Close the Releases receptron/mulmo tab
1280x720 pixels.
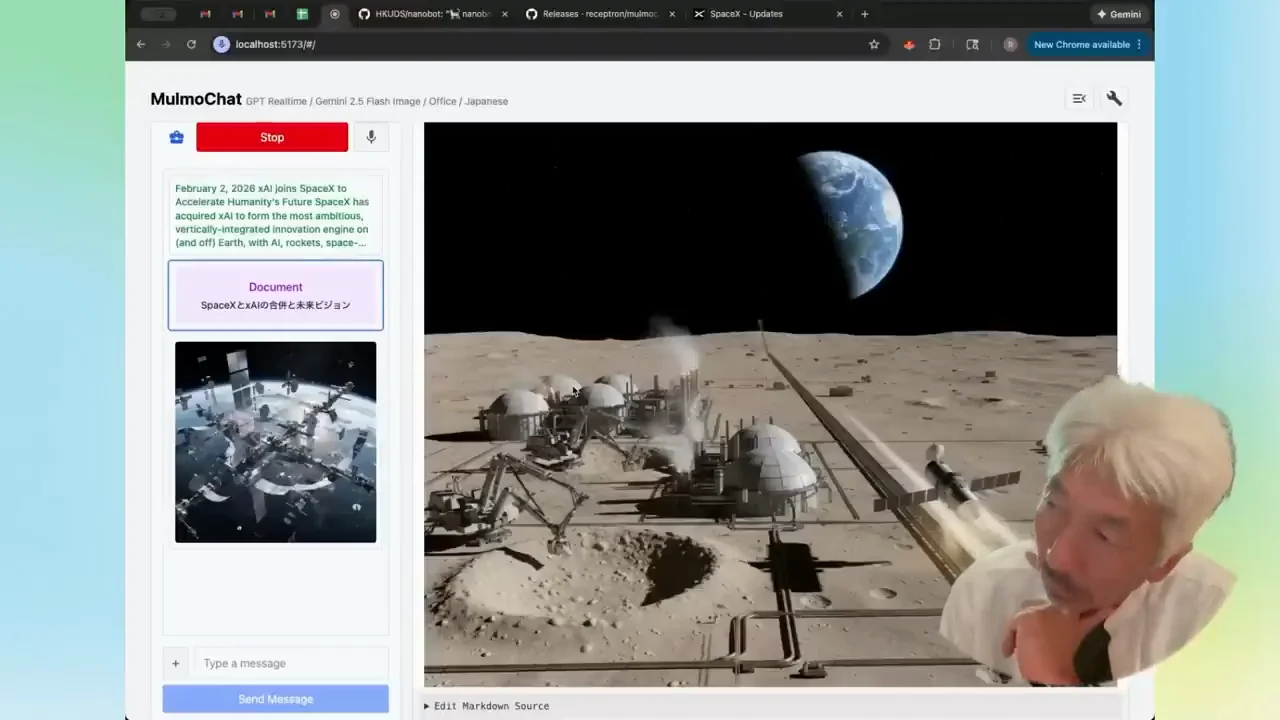(x=671, y=14)
